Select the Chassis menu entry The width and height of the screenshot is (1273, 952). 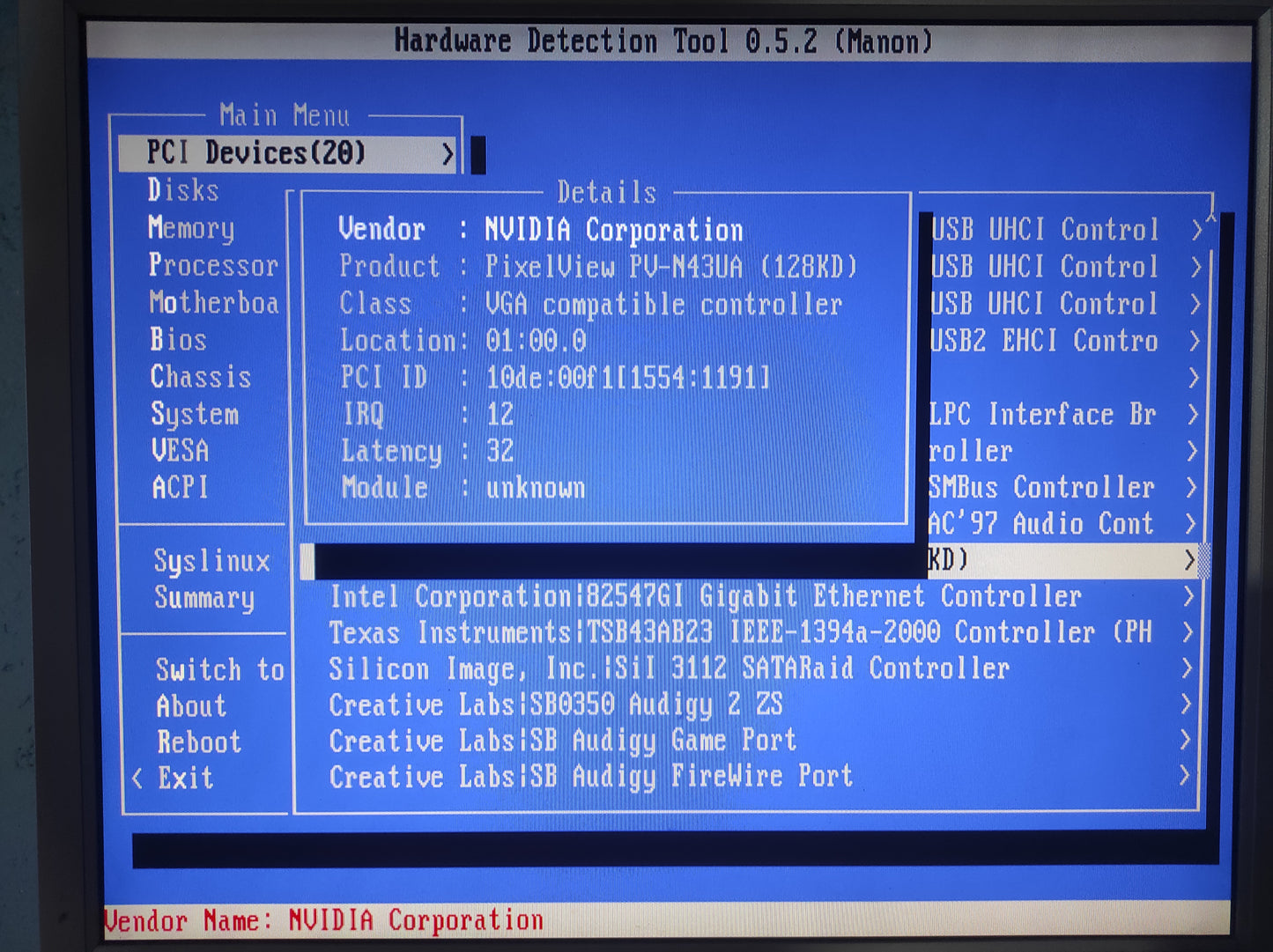(x=201, y=377)
